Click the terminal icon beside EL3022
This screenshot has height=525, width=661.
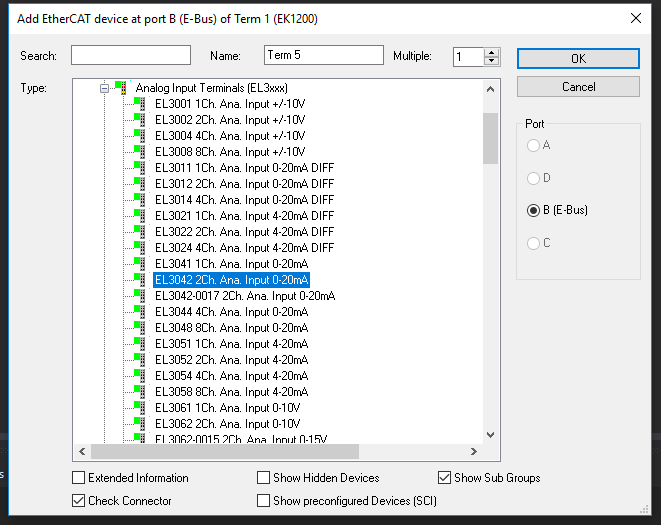pos(140,232)
